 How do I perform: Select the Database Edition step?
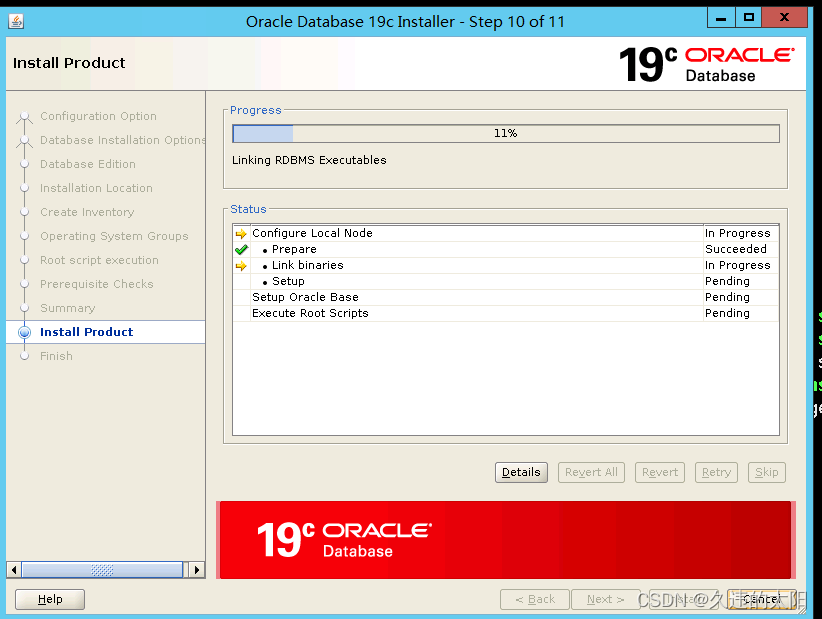(x=88, y=164)
